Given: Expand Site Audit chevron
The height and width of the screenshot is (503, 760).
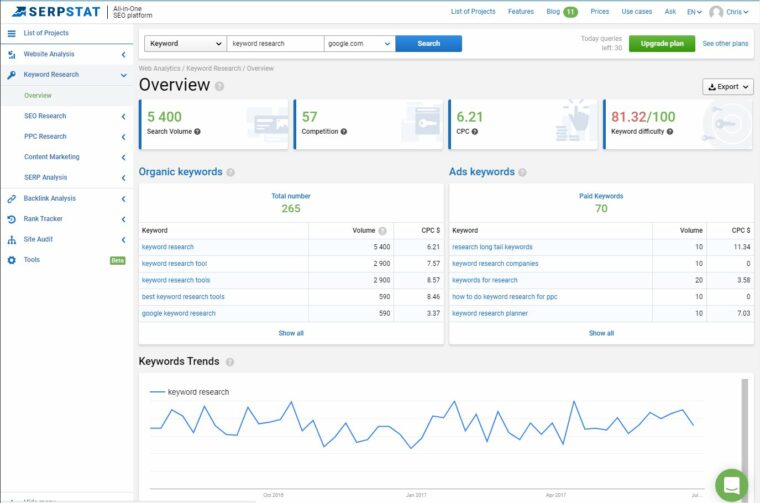Looking at the screenshot, I should (x=124, y=239).
